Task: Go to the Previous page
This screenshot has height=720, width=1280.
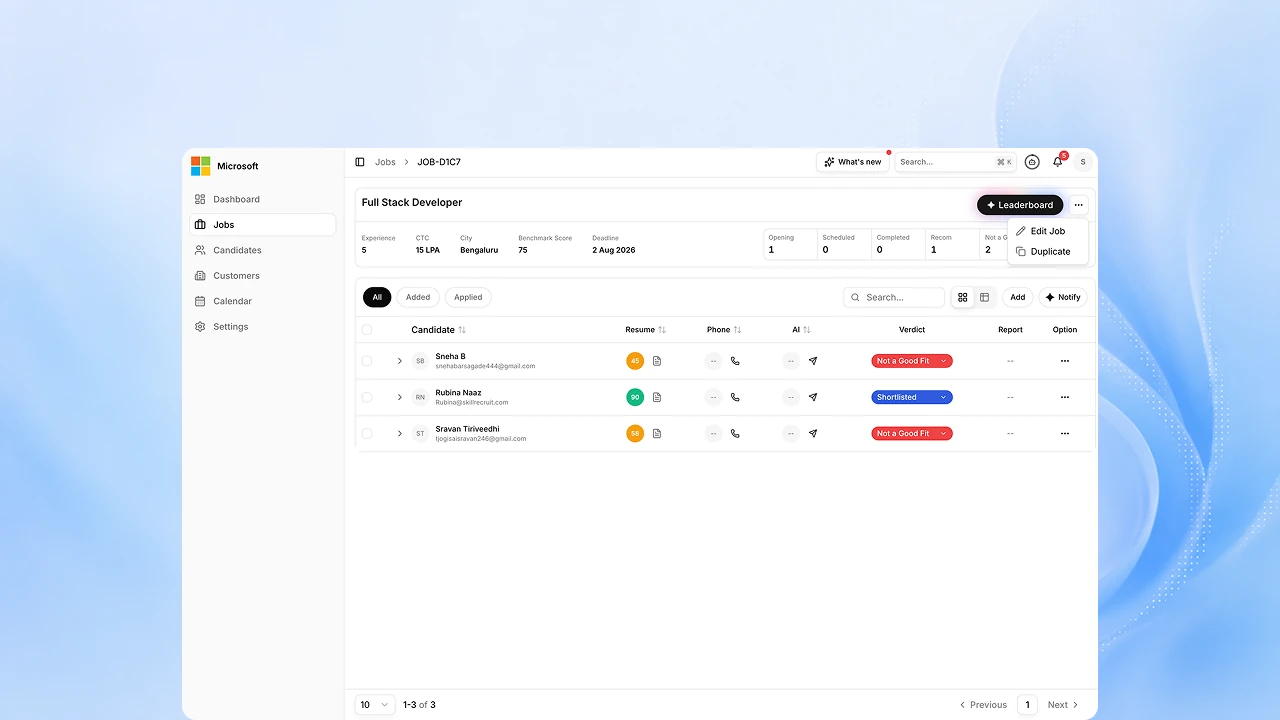Action: (x=983, y=705)
